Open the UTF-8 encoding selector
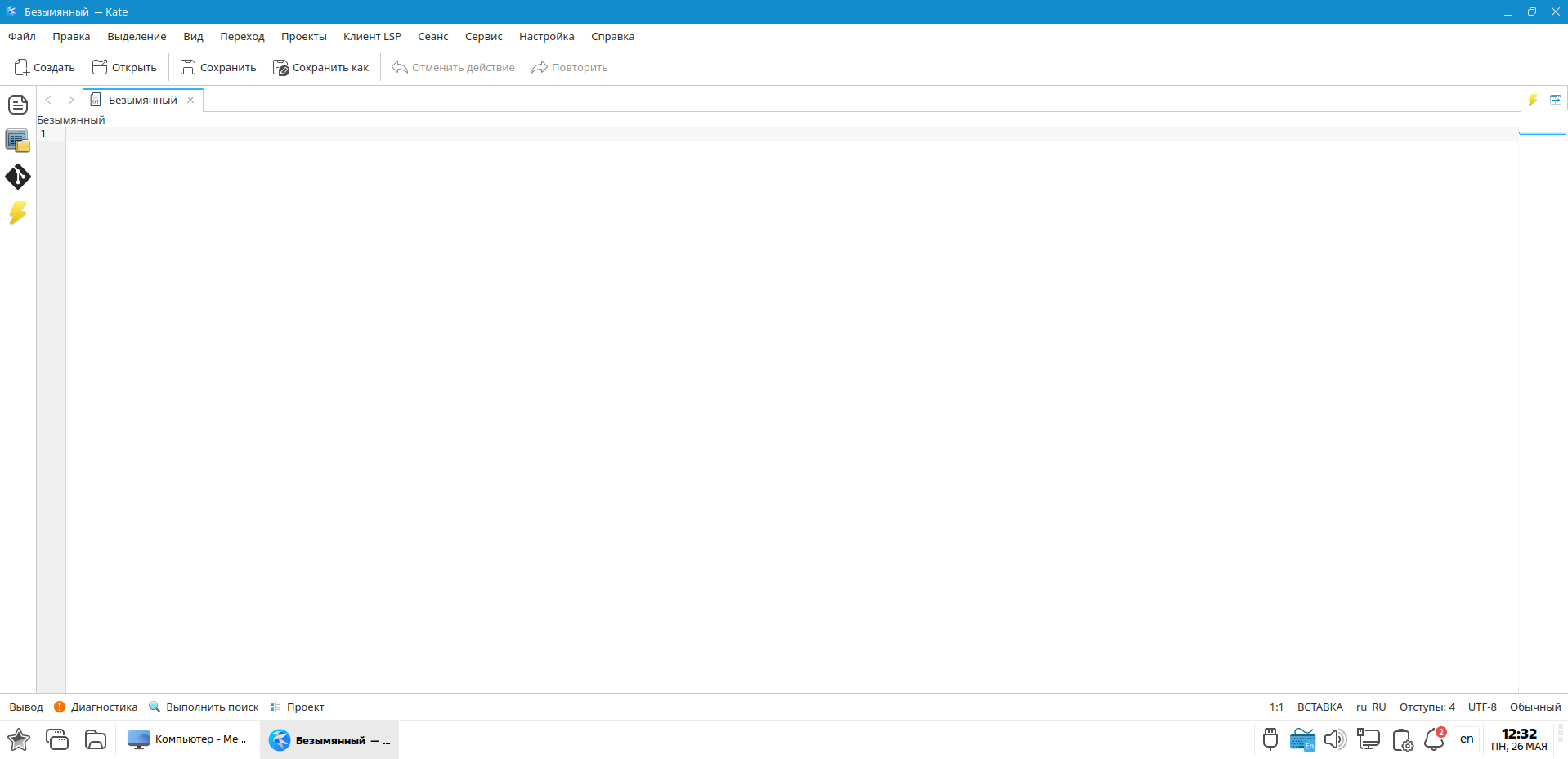Viewport: 1568px width, 759px height. (1482, 707)
